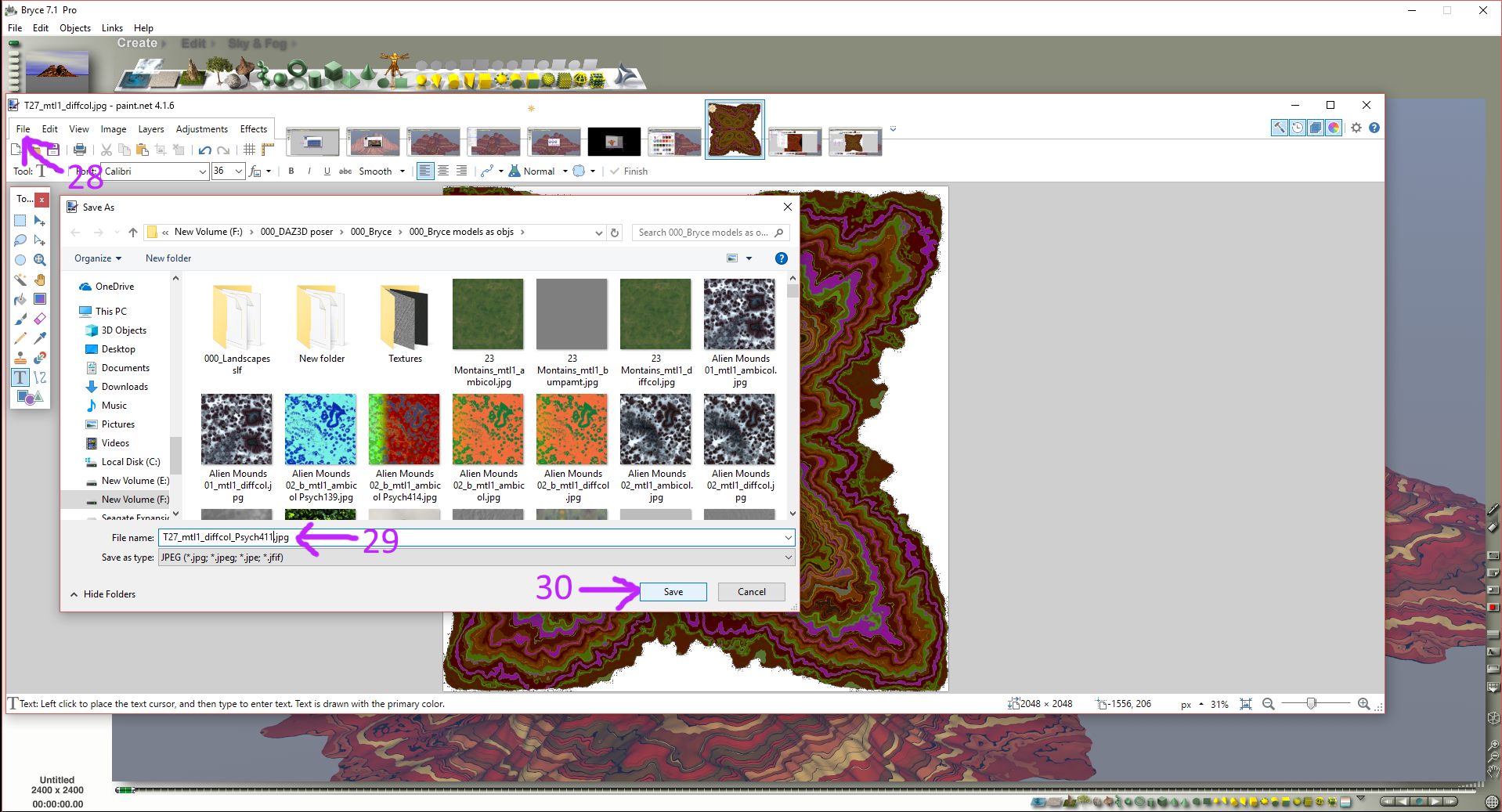
Task: Adjust the paint.net zoom slider handle
Action: click(x=1312, y=703)
